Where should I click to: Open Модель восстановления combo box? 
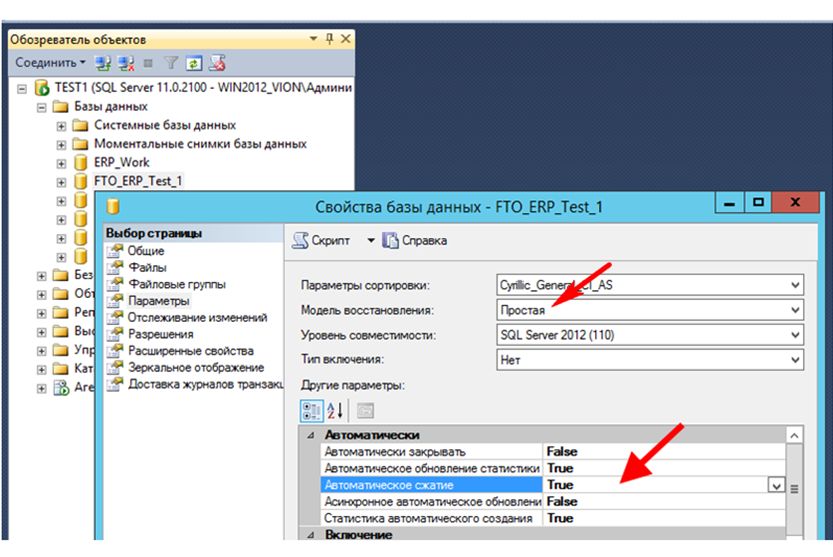[650, 310]
